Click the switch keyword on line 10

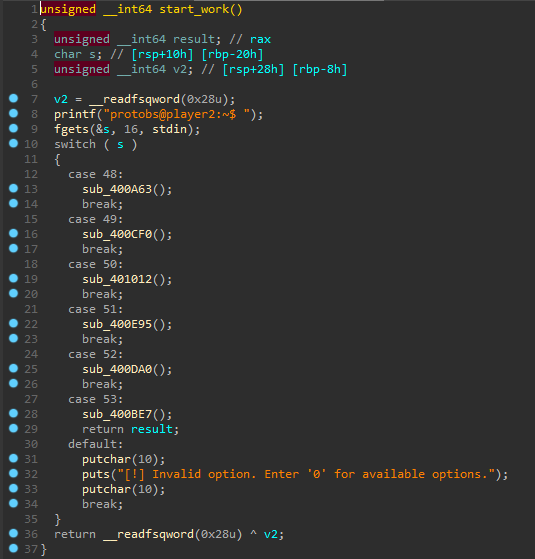75,144
